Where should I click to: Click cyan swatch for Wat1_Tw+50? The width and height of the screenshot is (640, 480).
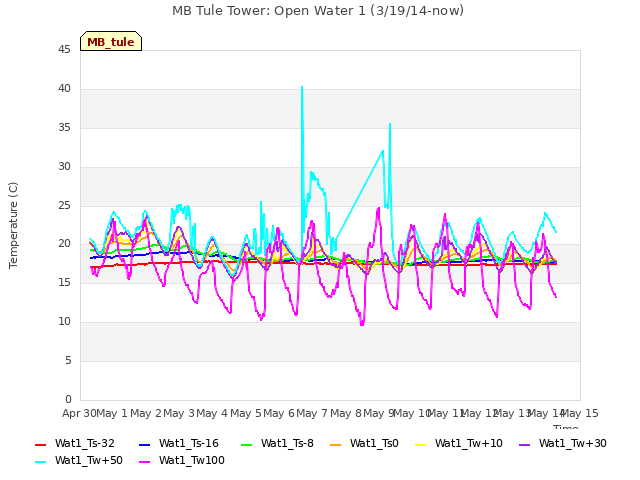[x=41, y=462]
